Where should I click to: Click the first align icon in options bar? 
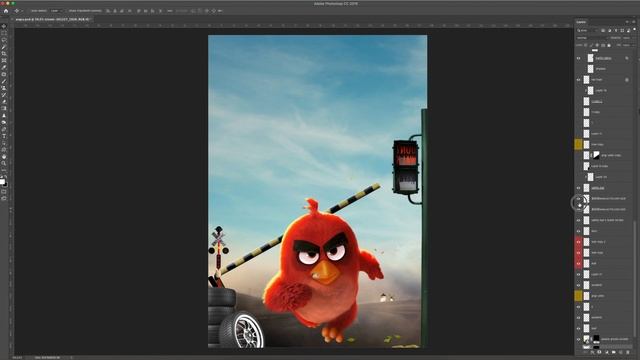tap(108, 11)
